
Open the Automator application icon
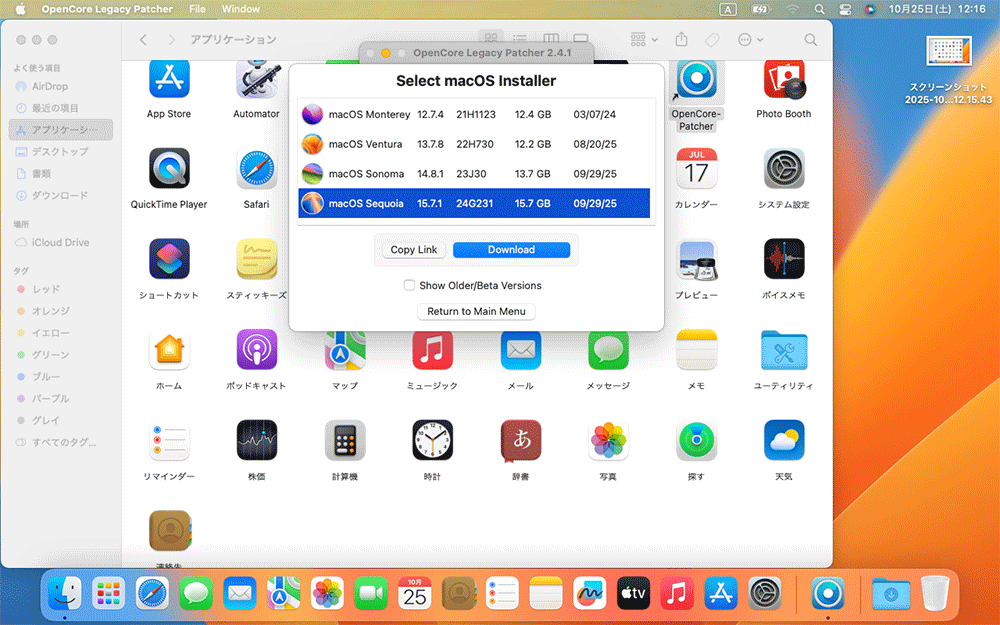(x=256, y=80)
